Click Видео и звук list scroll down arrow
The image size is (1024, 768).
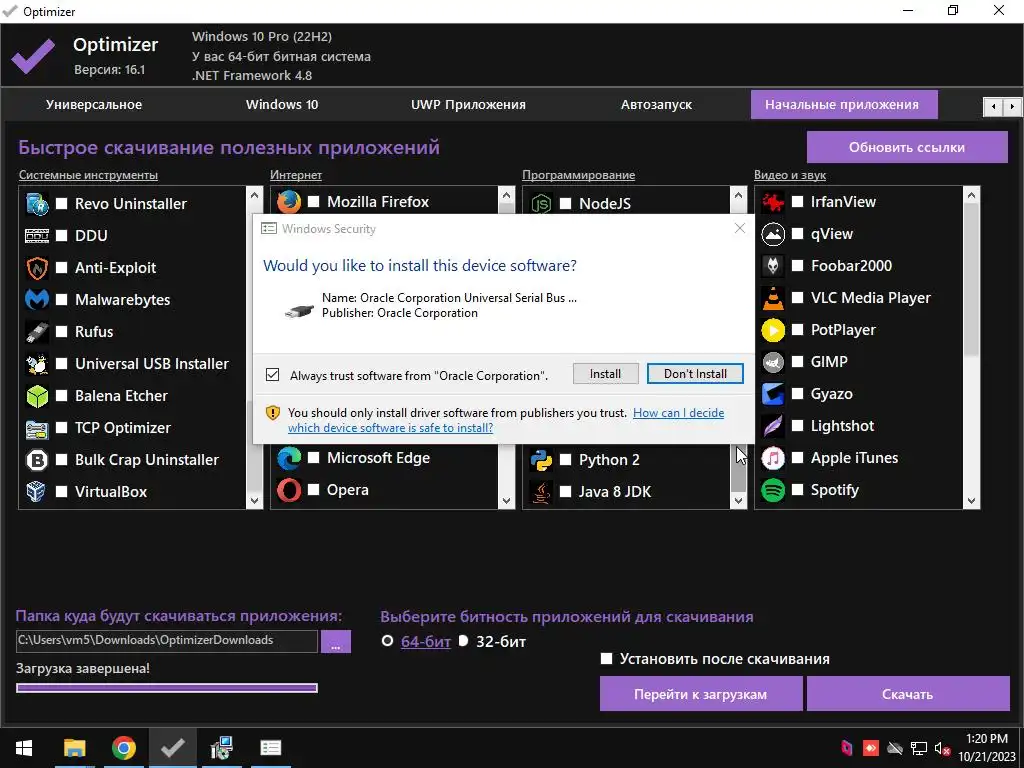[x=971, y=501]
